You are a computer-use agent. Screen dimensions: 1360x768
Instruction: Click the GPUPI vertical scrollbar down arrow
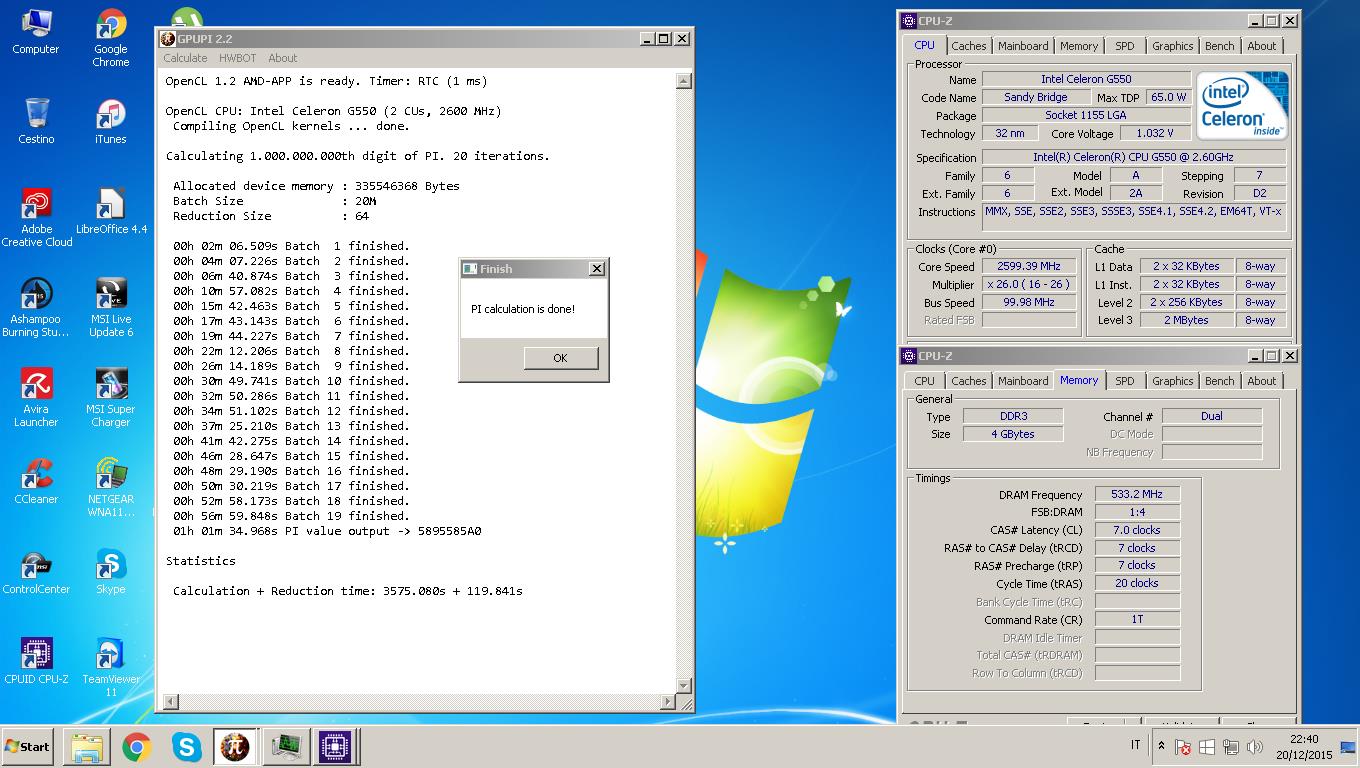tap(684, 686)
